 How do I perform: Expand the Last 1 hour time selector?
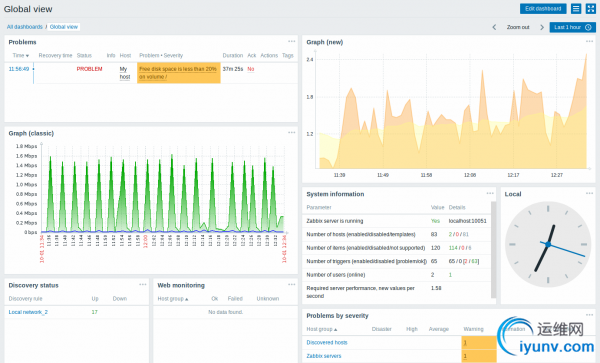572,27
